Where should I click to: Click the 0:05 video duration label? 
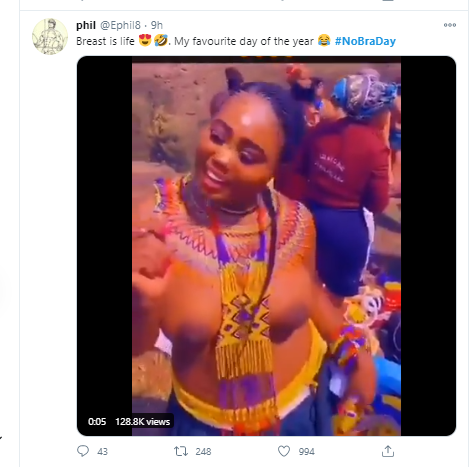97,422
